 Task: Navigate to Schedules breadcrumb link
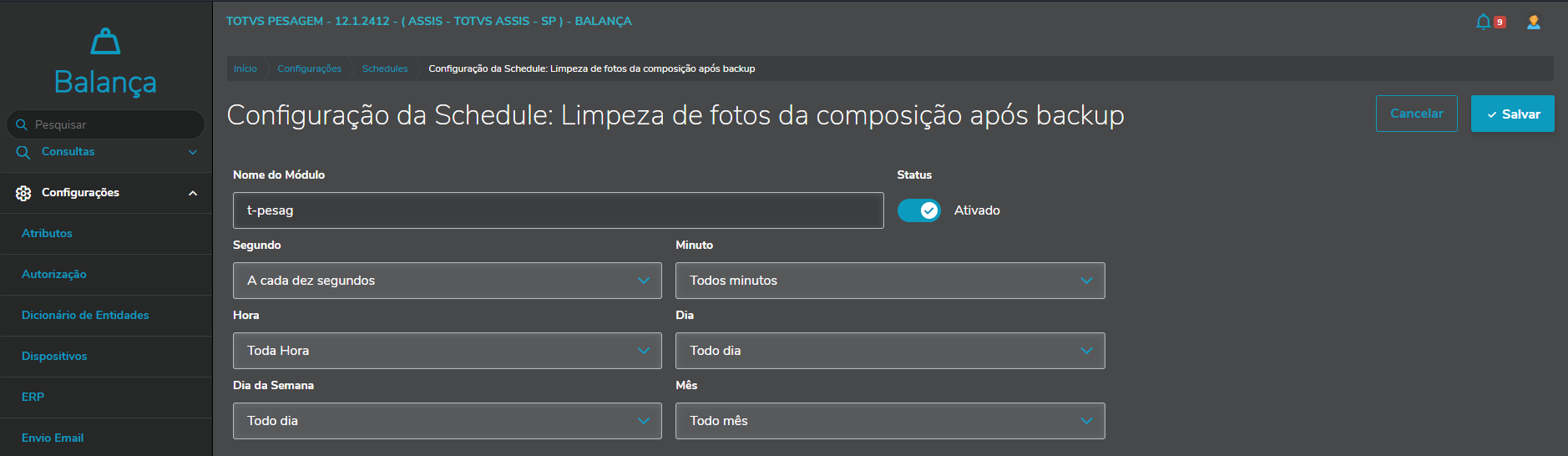click(x=385, y=68)
